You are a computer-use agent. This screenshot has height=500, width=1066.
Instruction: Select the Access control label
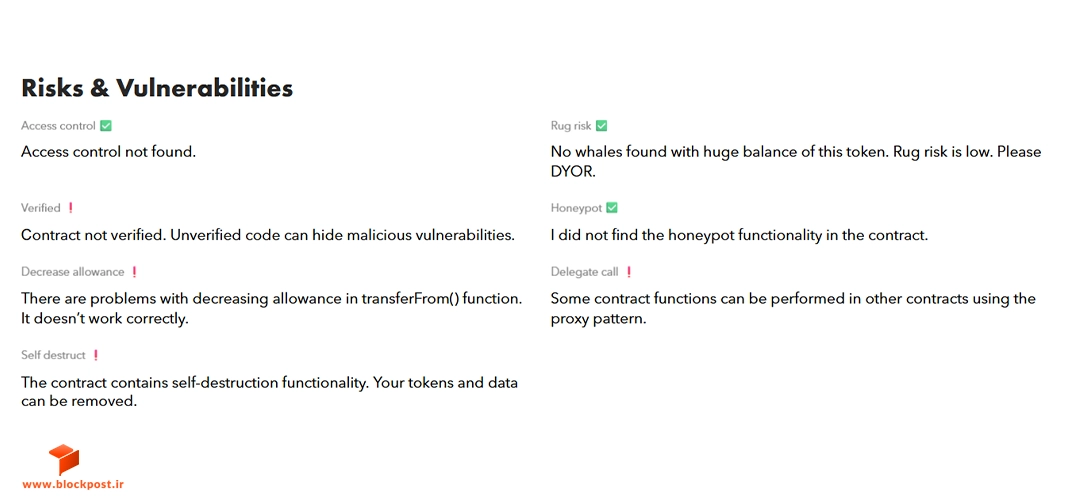58,126
